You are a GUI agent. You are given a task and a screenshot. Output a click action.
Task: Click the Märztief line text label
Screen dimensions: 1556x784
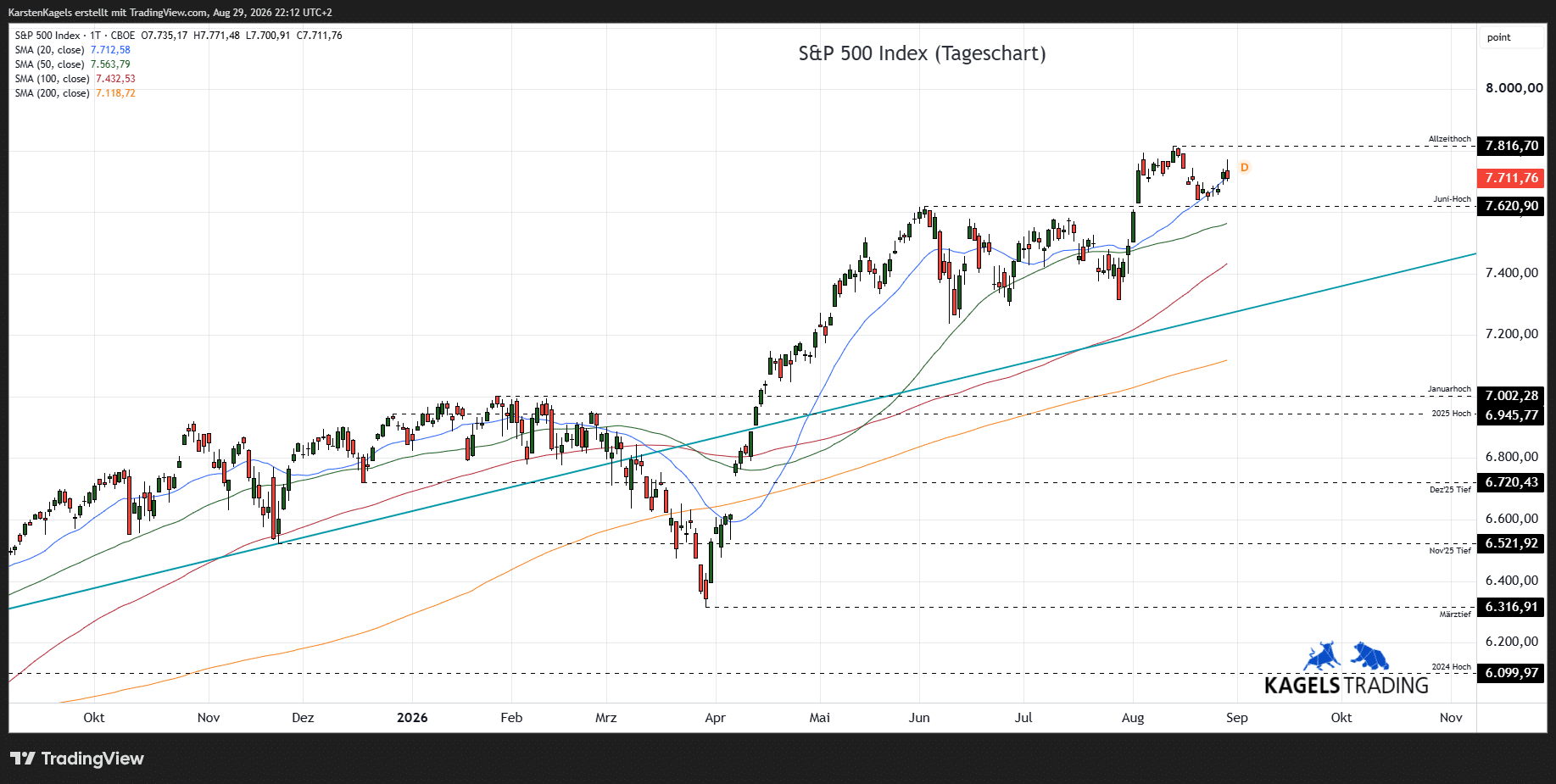[1455, 614]
